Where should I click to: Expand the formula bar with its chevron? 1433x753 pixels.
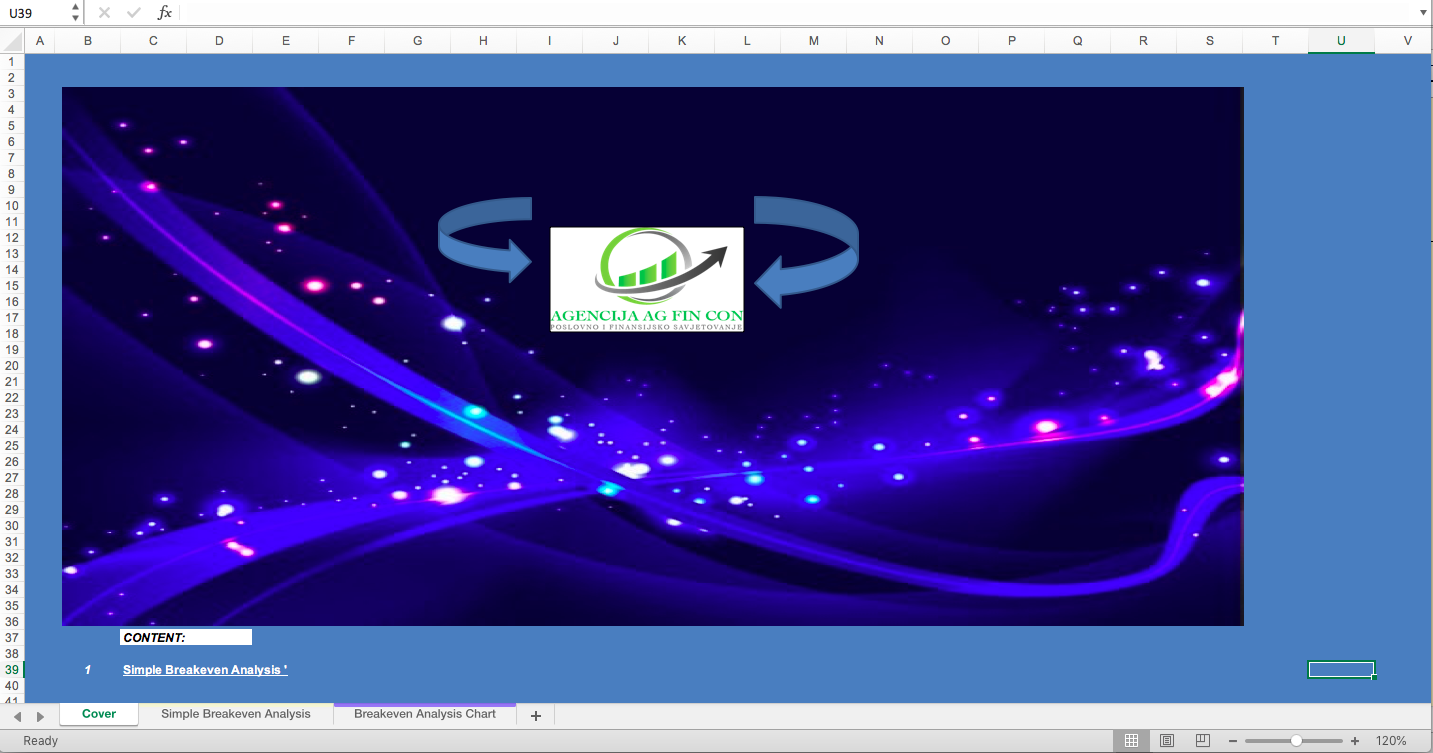tap(1423, 13)
